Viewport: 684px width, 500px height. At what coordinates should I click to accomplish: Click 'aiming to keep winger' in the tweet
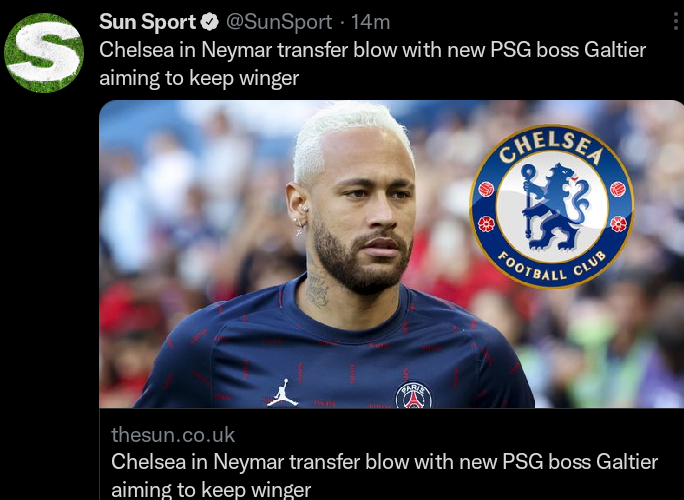[x=199, y=79]
